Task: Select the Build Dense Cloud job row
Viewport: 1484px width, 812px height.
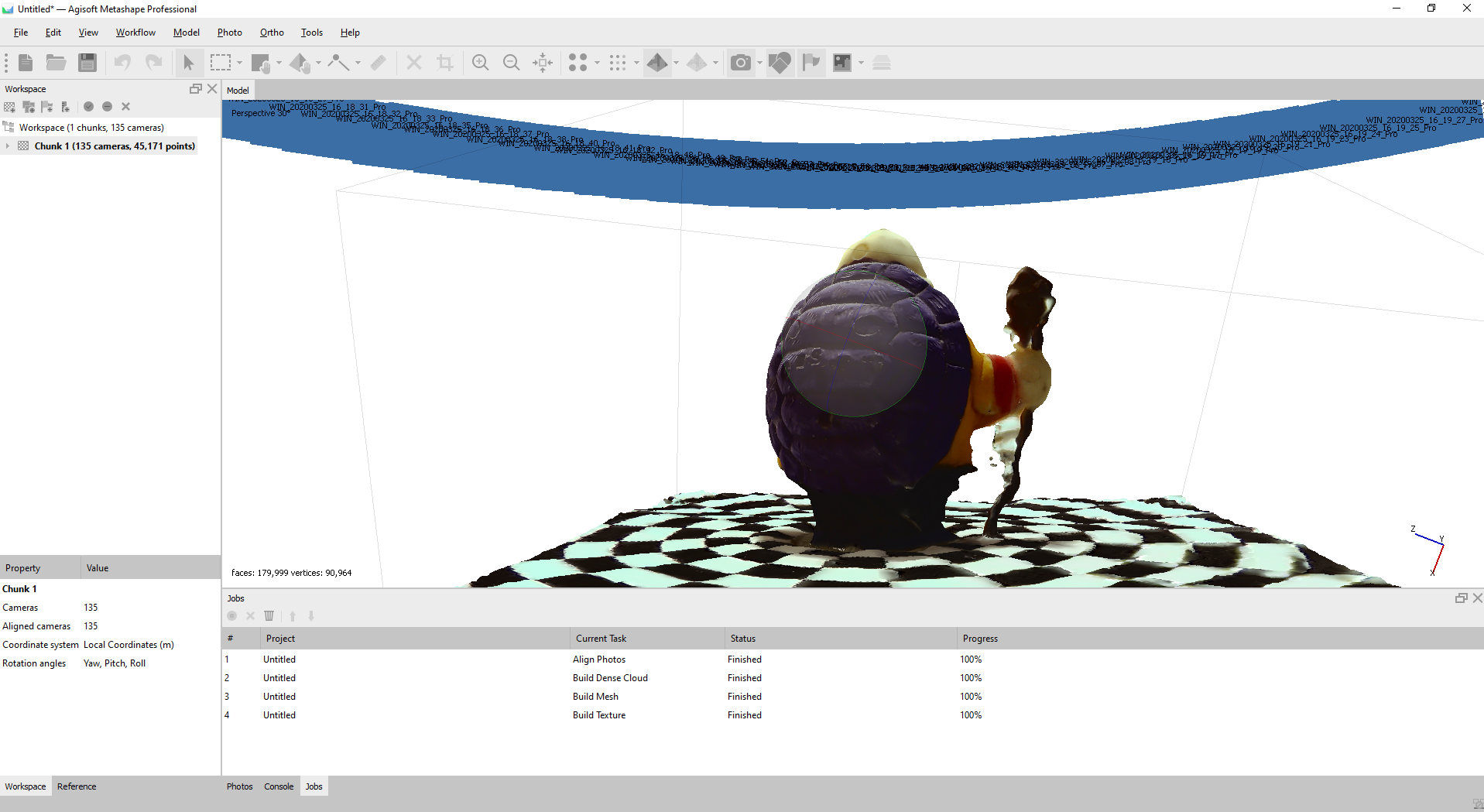Action: pos(853,678)
